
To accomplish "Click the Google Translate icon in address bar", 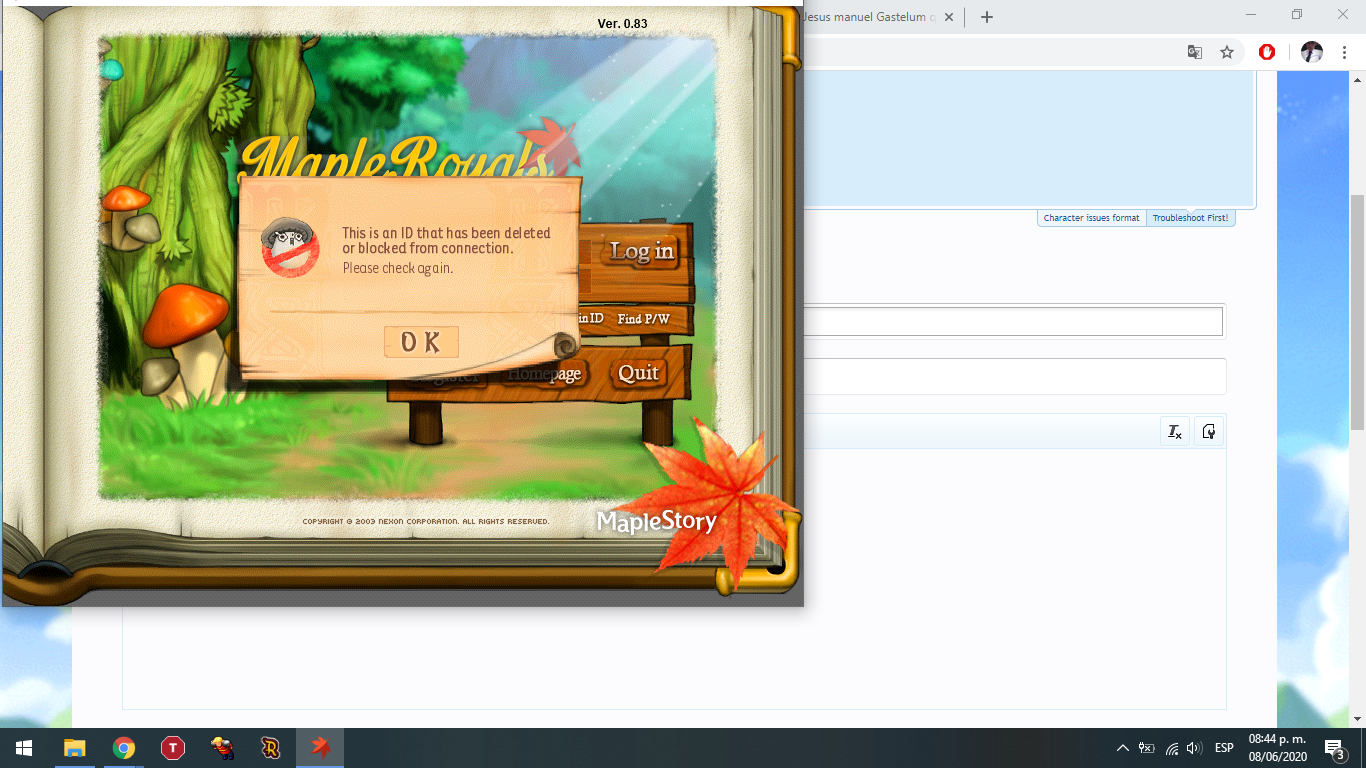I will pyautogui.click(x=1195, y=52).
